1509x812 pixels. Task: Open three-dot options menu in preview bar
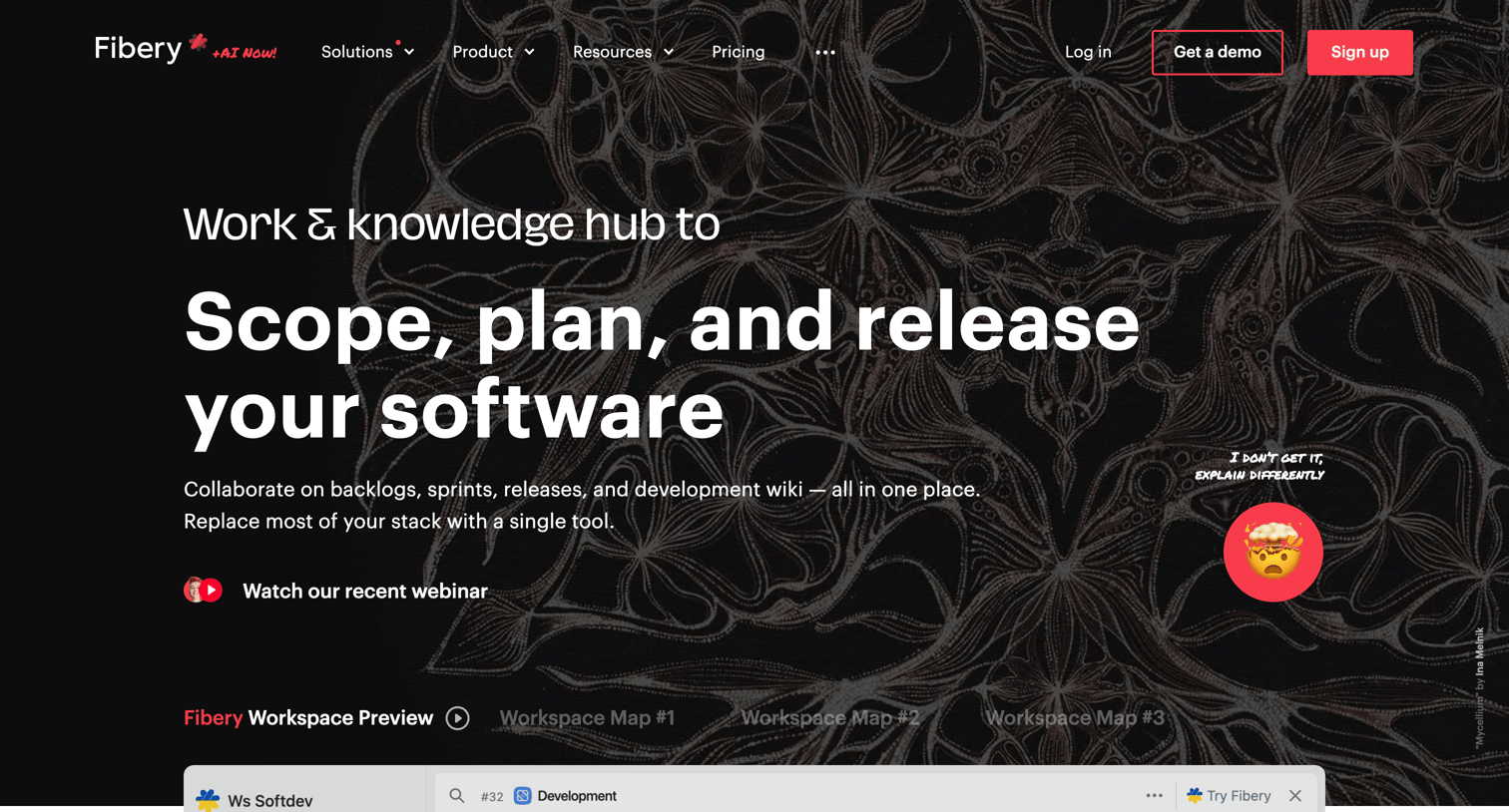pyautogui.click(x=1155, y=796)
